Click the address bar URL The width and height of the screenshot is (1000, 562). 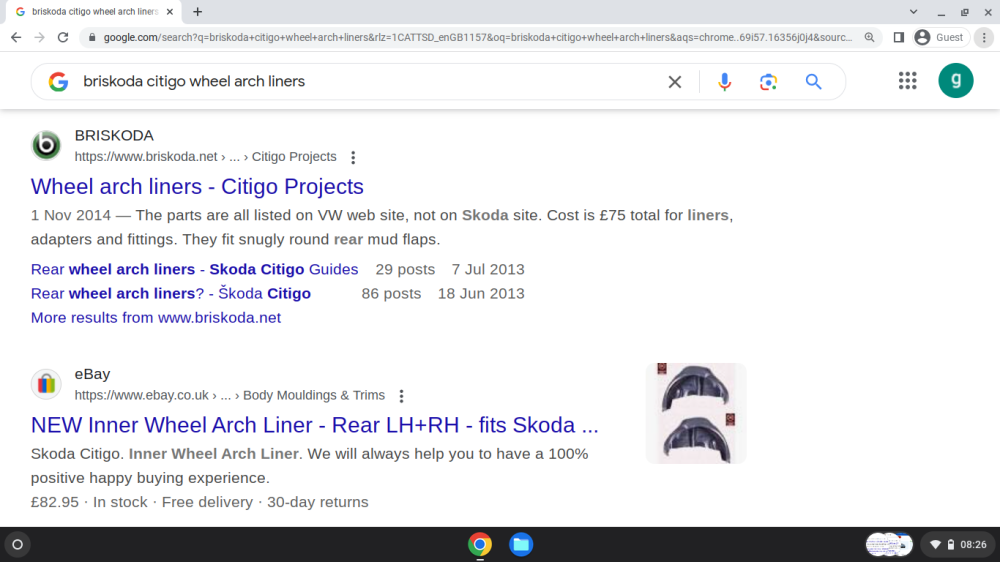[477, 38]
